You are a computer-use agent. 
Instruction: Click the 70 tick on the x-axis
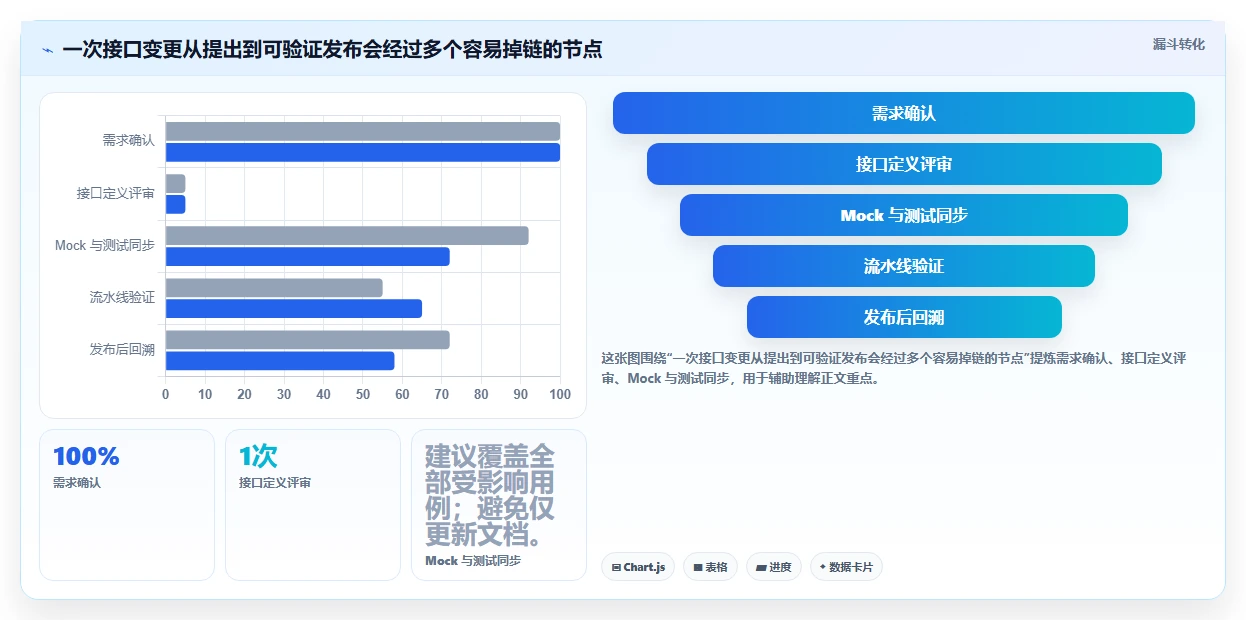pos(442,394)
